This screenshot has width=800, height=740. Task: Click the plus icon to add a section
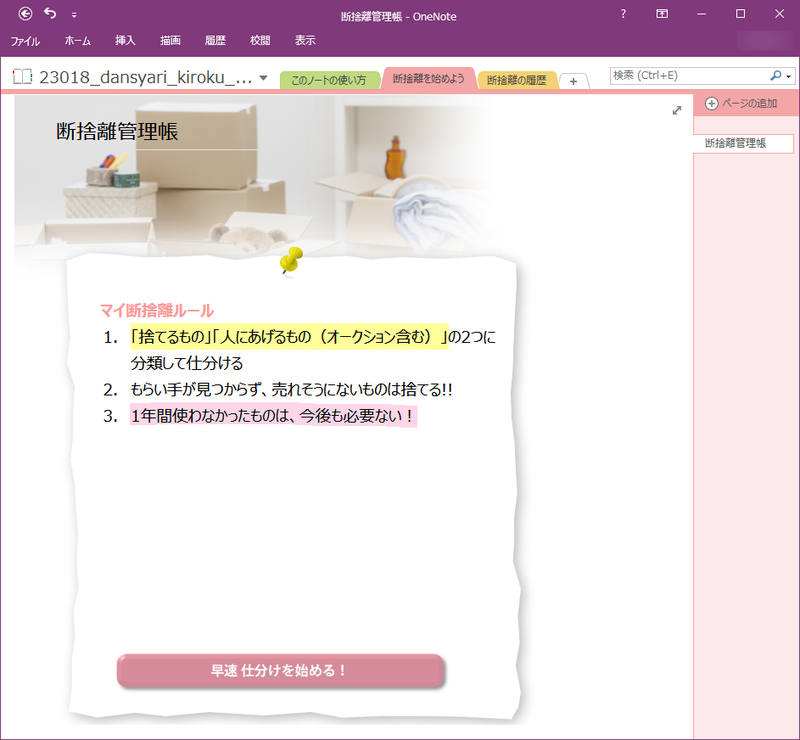coord(573,79)
